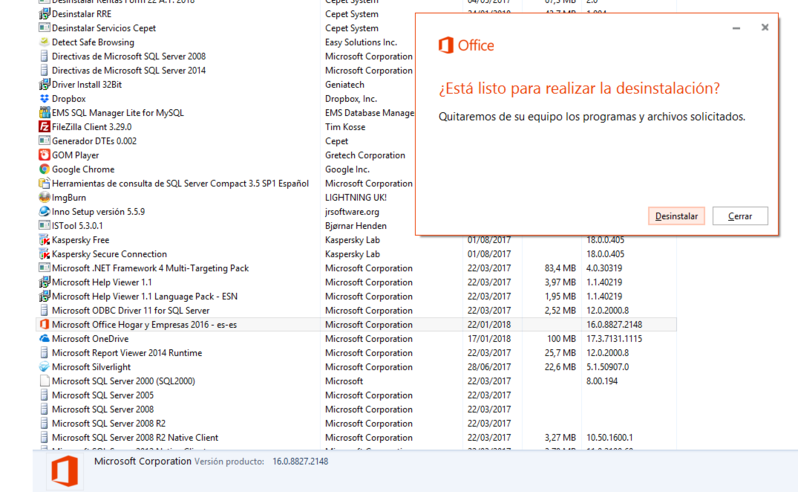Click the EMS SQL Manager Lite icon

click(x=44, y=113)
